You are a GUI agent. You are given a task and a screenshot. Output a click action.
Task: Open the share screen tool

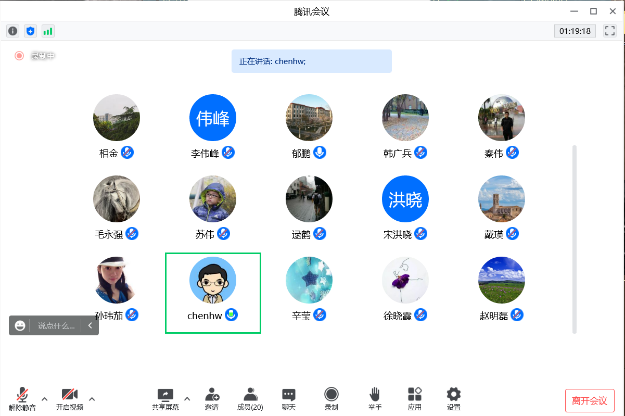(165, 396)
